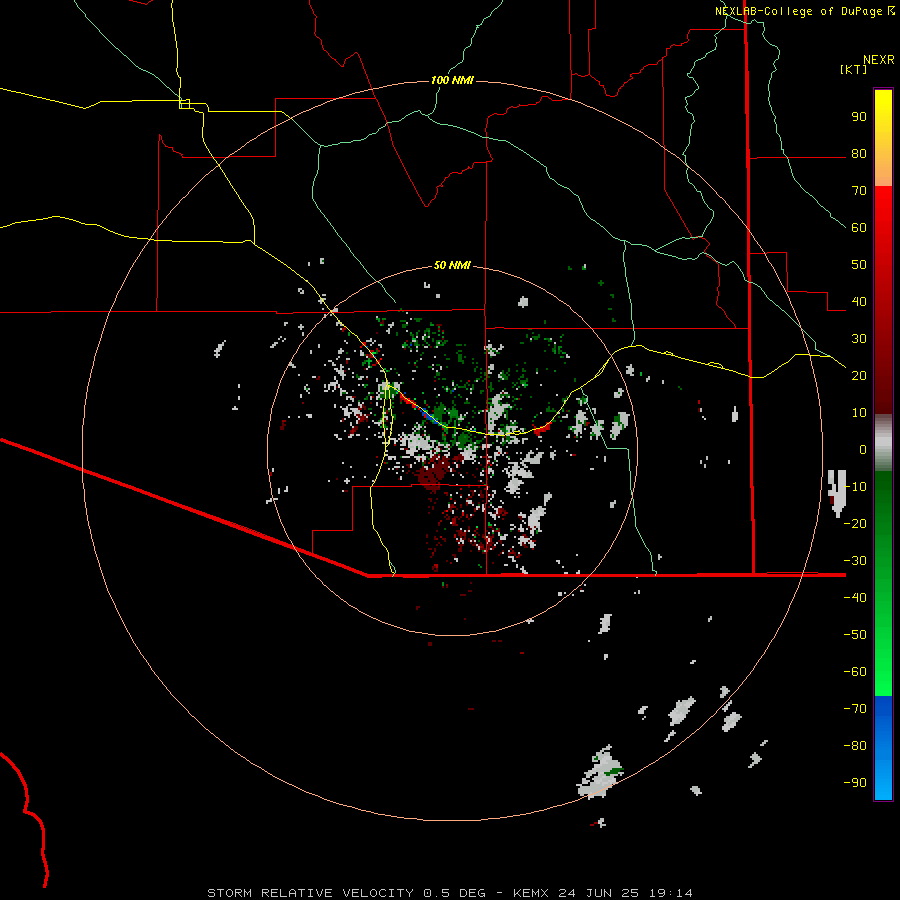
Task: Click the Storm Relative Velocity caption at bottom
Action: point(450,893)
